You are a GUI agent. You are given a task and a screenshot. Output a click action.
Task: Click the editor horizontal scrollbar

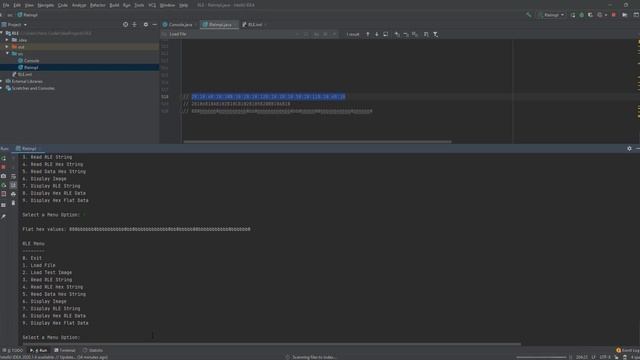318,142
